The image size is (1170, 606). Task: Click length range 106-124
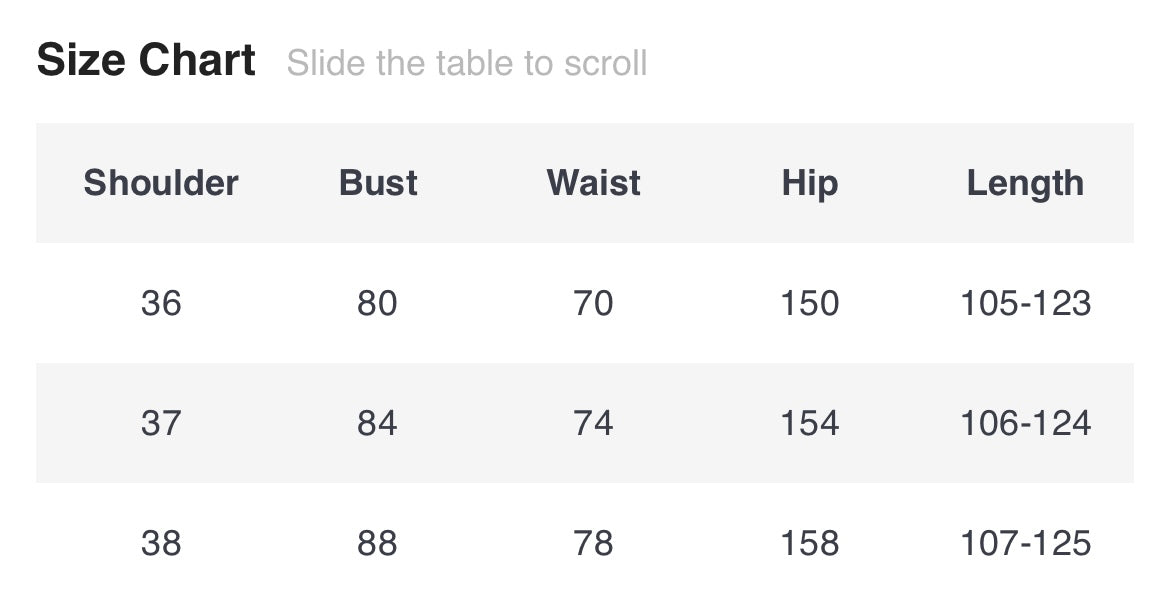(x=1025, y=423)
